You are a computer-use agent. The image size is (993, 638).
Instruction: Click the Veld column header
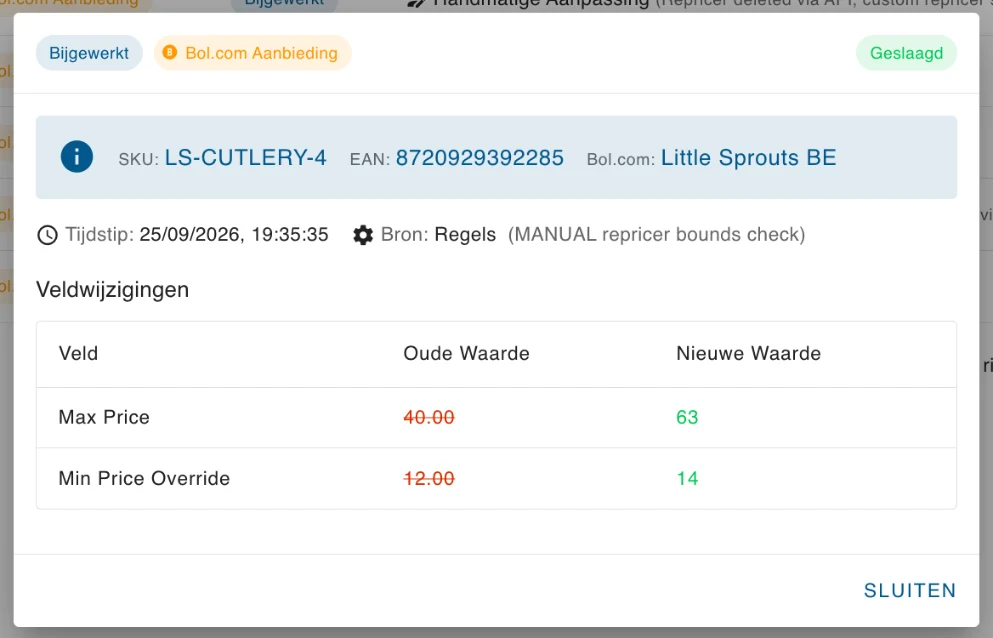tap(79, 354)
